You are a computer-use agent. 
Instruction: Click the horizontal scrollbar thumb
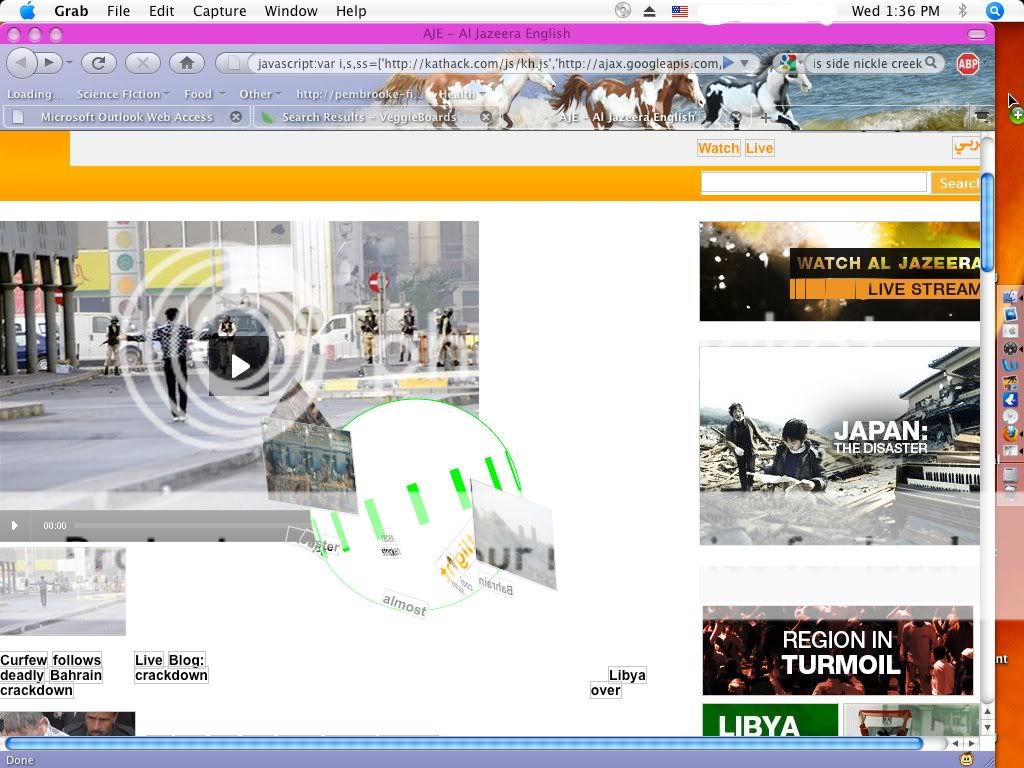coord(463,743)
